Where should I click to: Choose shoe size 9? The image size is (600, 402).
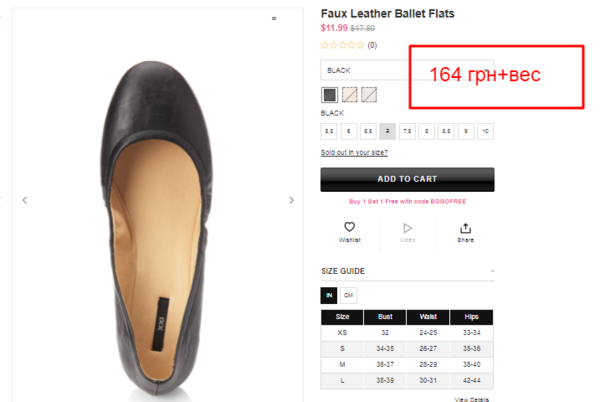coord(466,131)
